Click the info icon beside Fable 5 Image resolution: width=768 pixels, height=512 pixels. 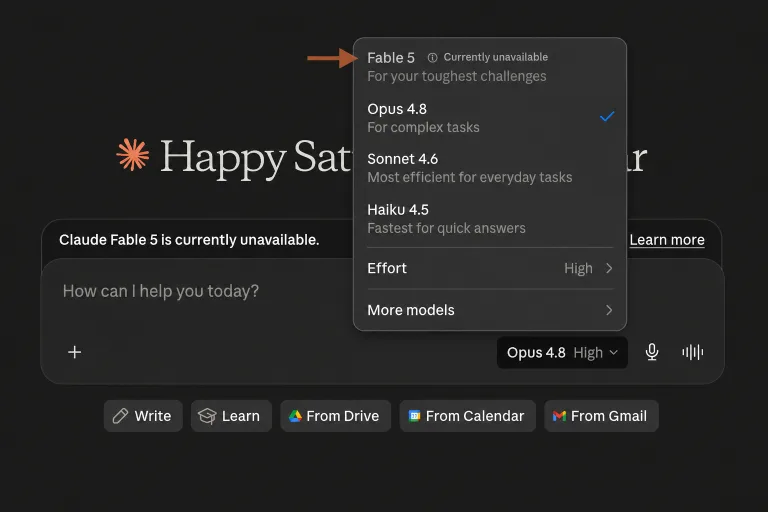point(432,58)
